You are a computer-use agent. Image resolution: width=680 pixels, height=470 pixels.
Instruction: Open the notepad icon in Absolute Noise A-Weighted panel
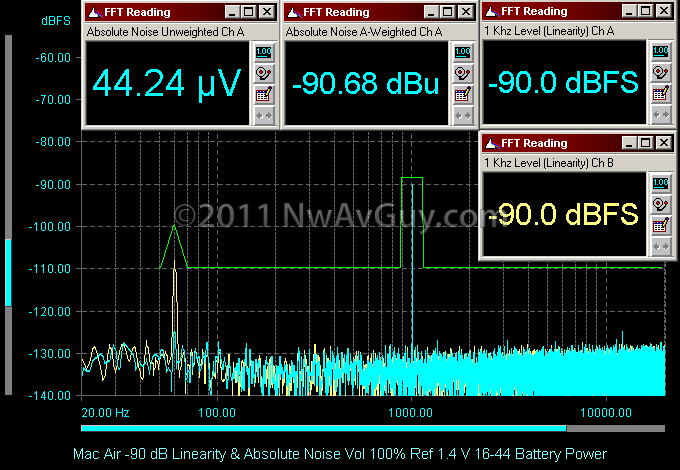[463, 95]
